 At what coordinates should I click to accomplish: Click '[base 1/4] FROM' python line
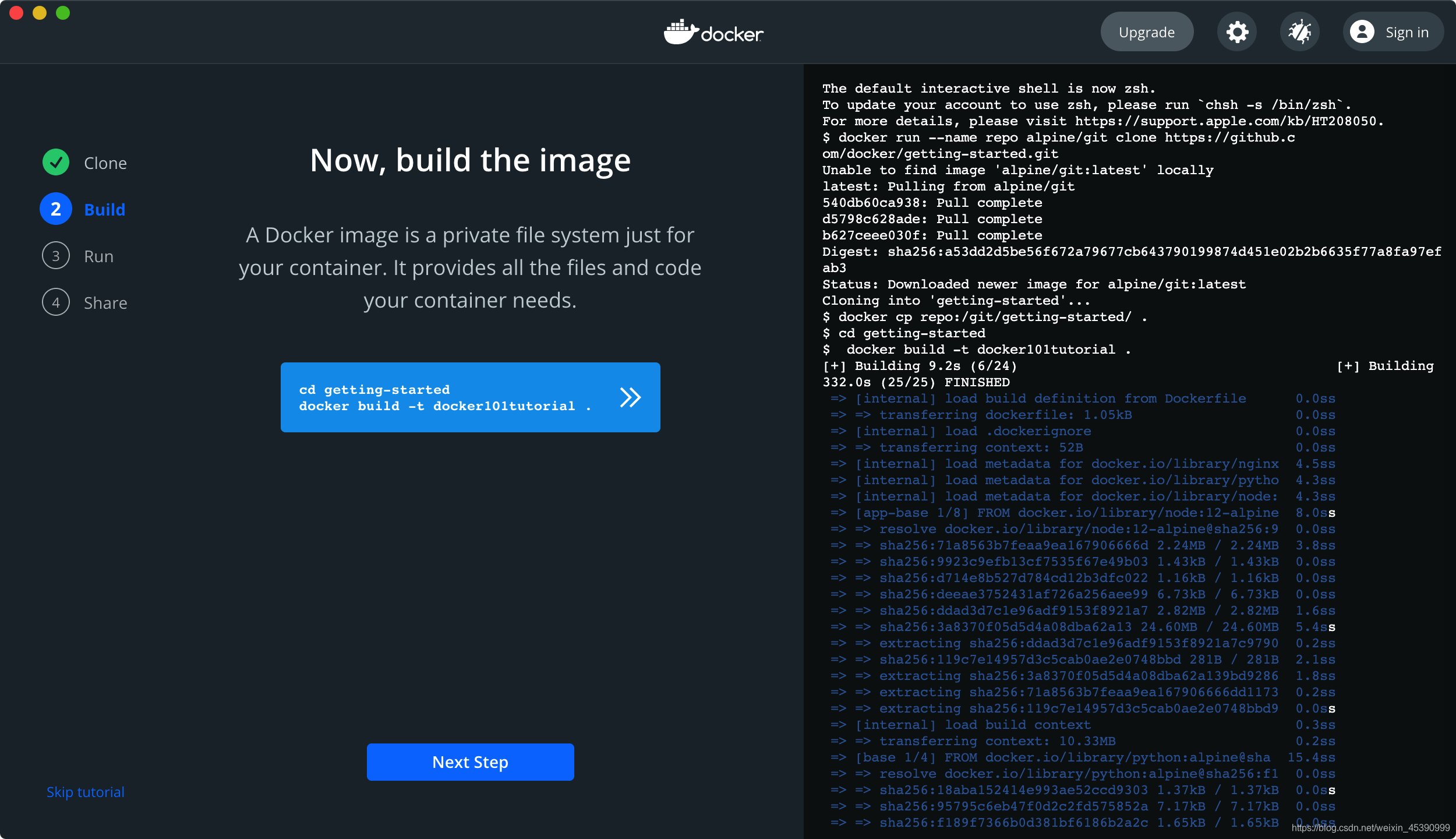[x=1082, y=757]
